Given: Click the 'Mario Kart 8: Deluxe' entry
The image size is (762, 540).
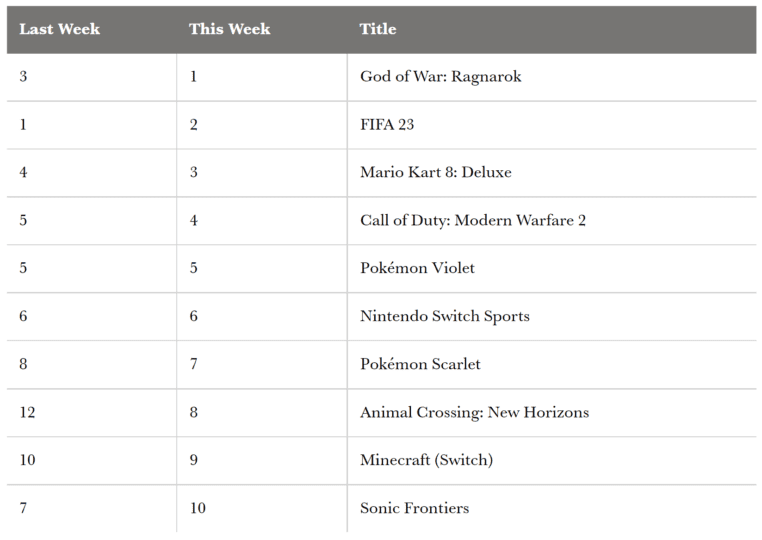Looking at the screenshot, I should point(435,173).
